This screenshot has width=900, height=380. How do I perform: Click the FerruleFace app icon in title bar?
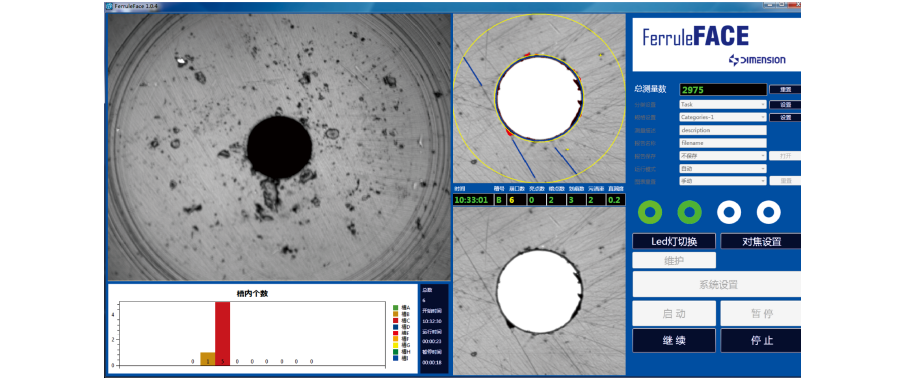point(109,6)
